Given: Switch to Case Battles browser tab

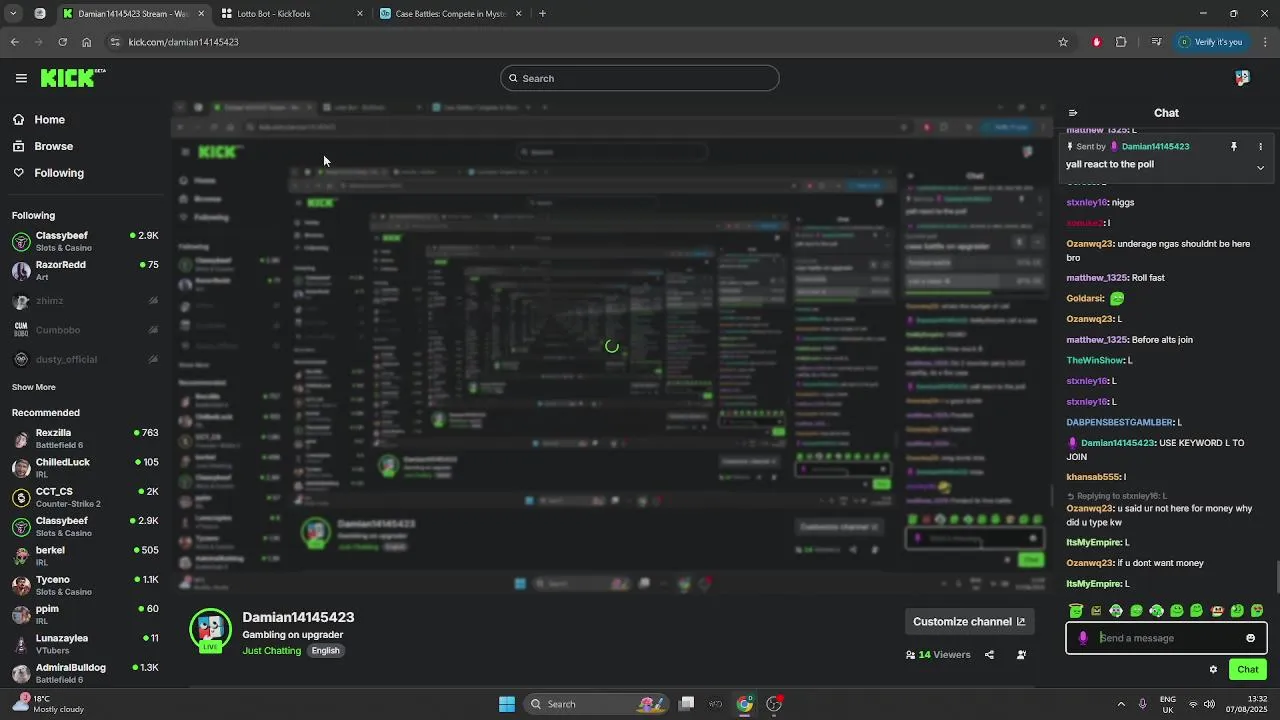Looking at the screenshot, I should pos(451,14).
